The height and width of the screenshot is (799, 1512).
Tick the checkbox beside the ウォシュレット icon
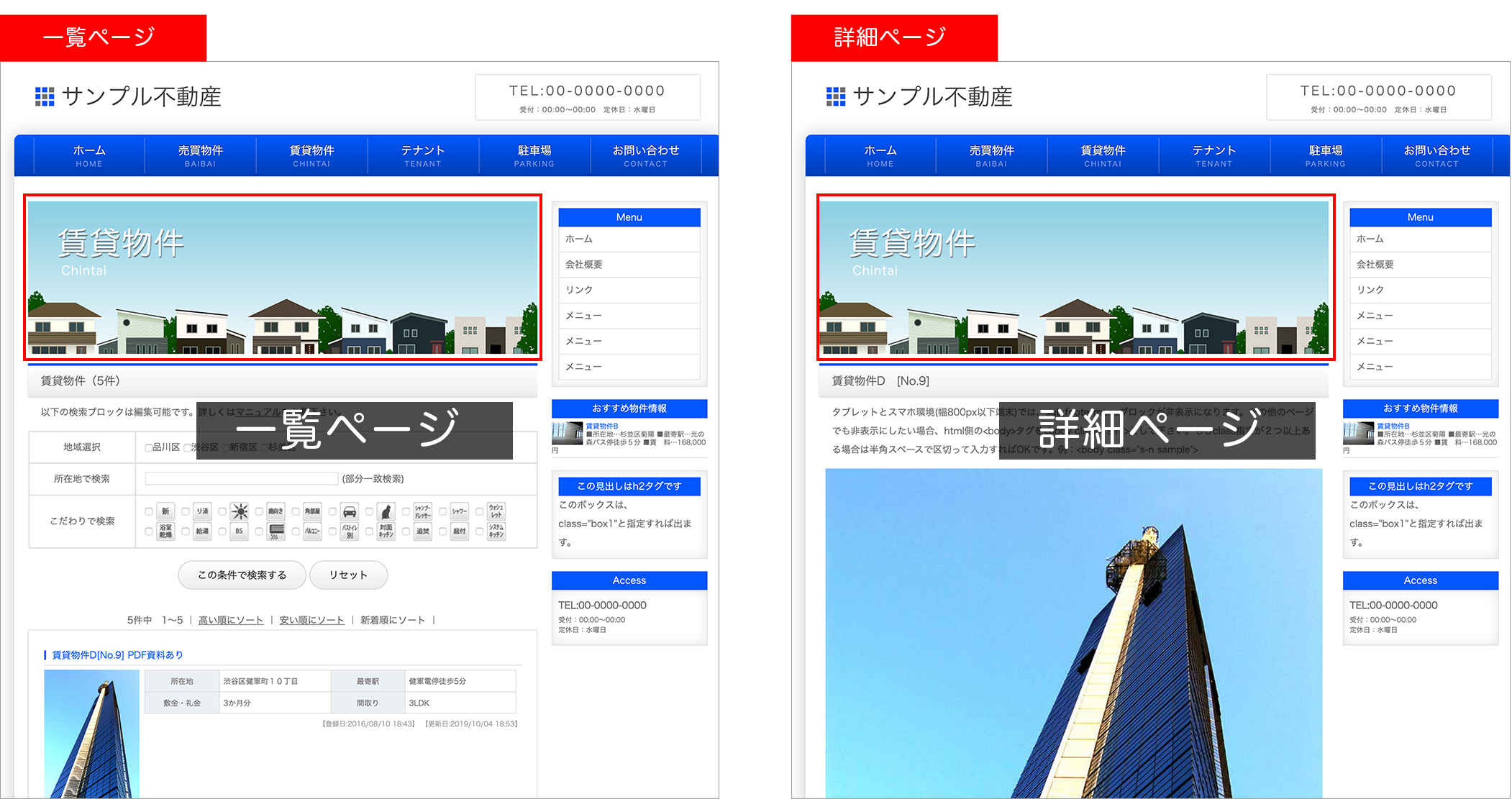point(480,511)
